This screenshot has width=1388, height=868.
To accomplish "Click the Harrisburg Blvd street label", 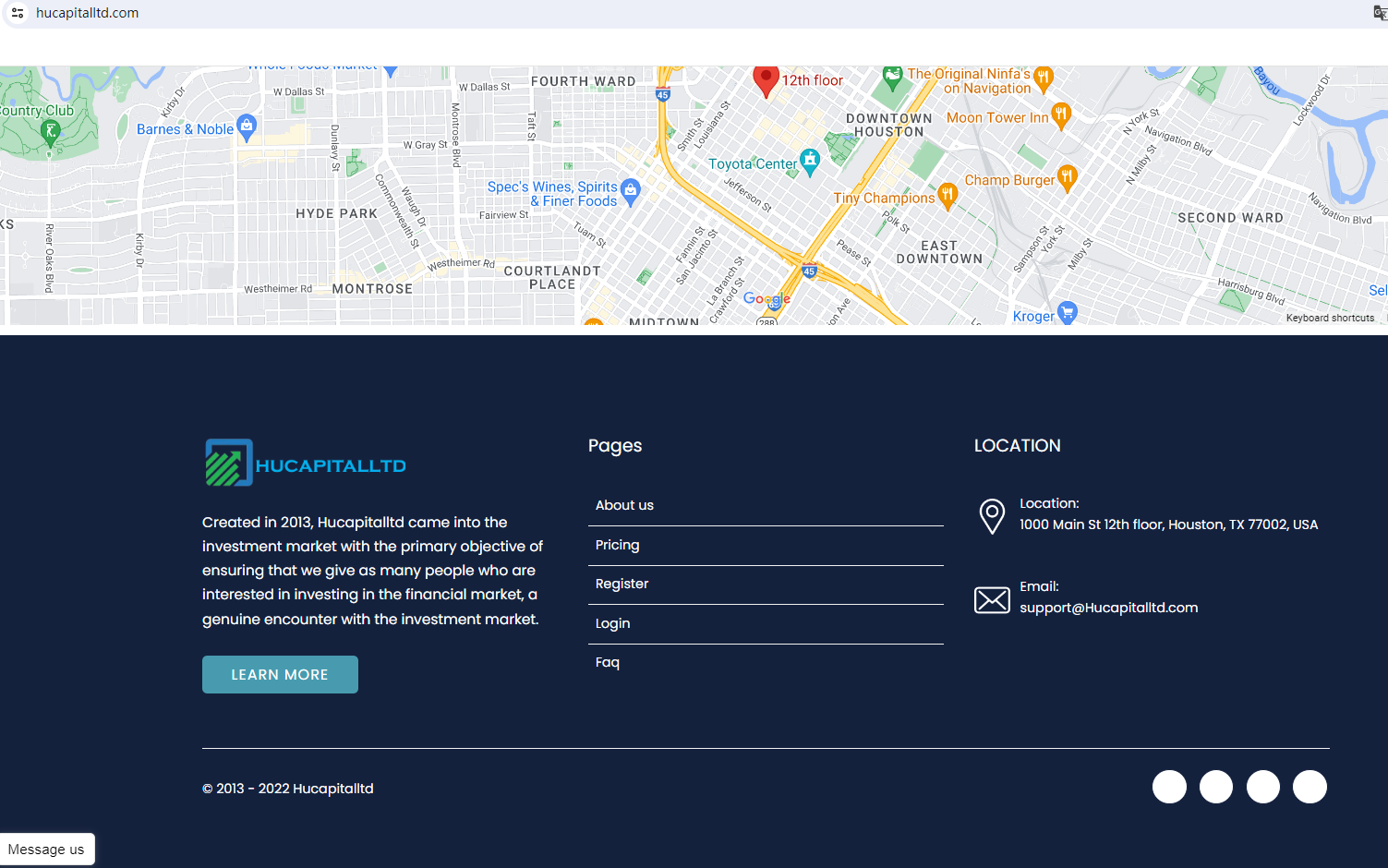I will click(x=1251, y=291).
